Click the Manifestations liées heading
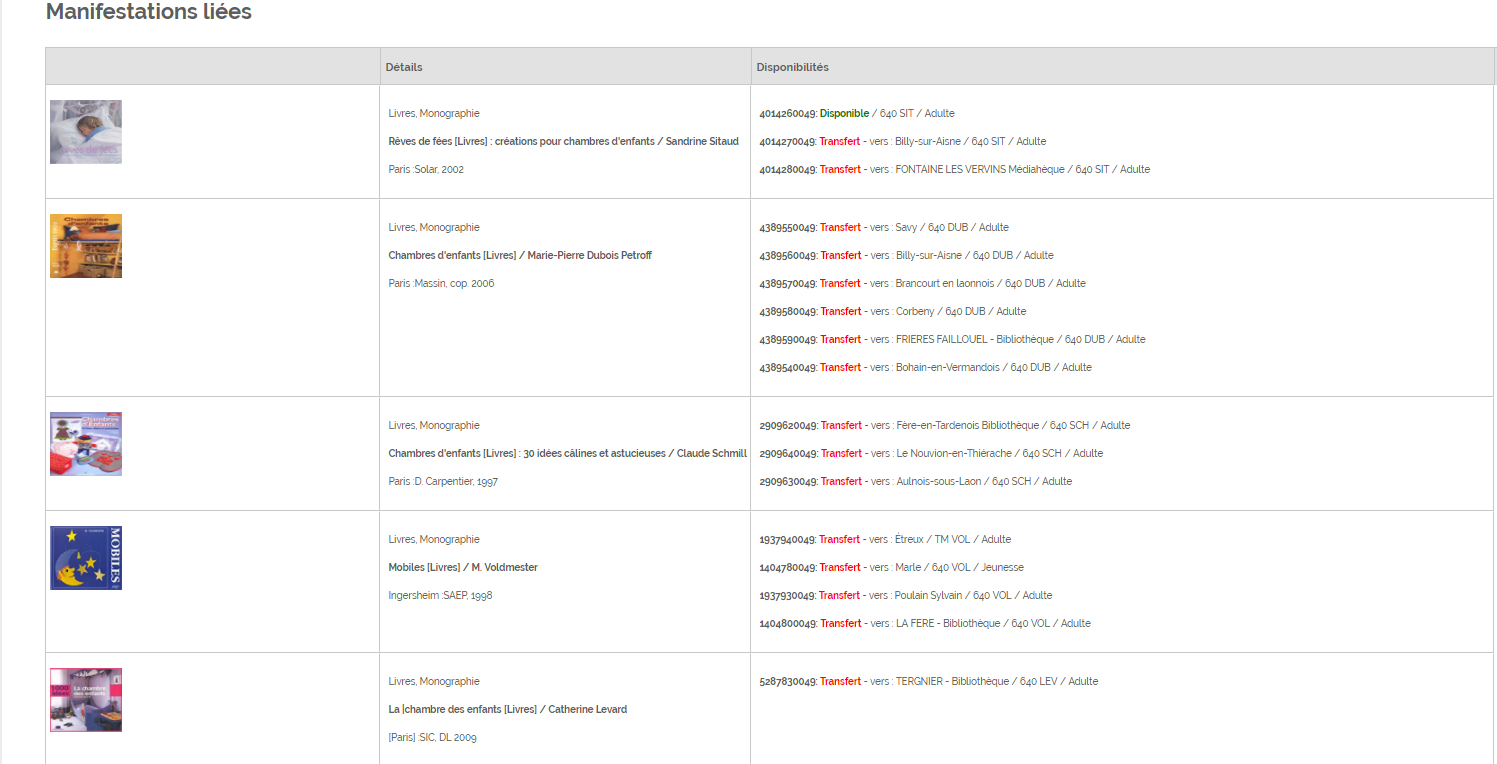The height and width of the screenshot is (764, 1497). [x=149, y=12]
